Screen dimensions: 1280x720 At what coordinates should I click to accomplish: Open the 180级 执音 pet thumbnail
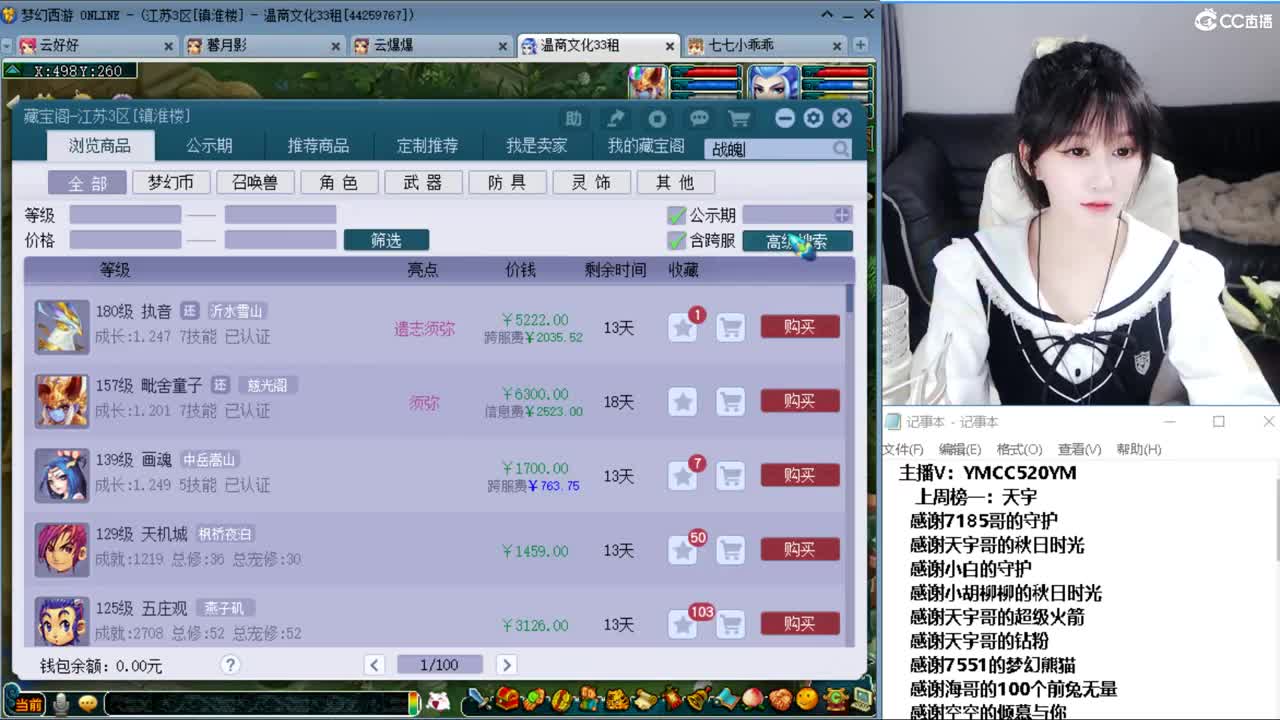62,327
